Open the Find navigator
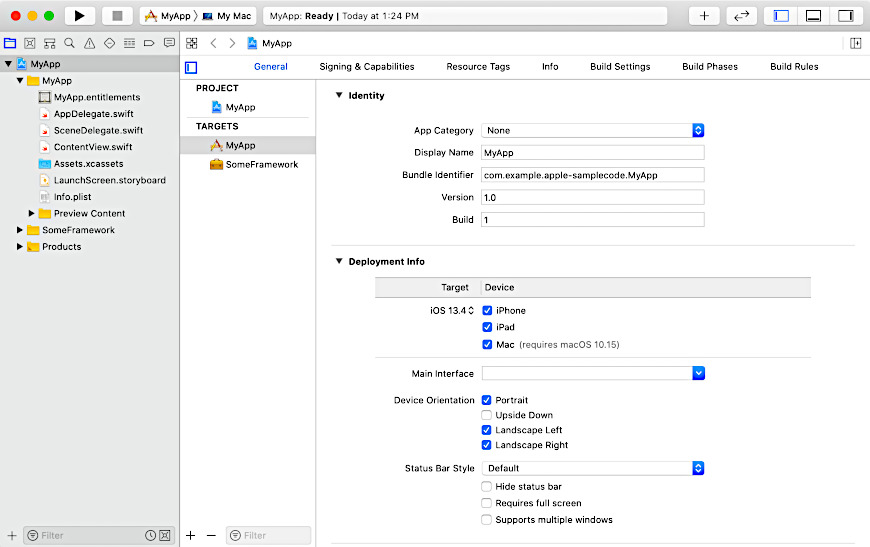Viewport: 870px width, 547px height. point(69,43)
